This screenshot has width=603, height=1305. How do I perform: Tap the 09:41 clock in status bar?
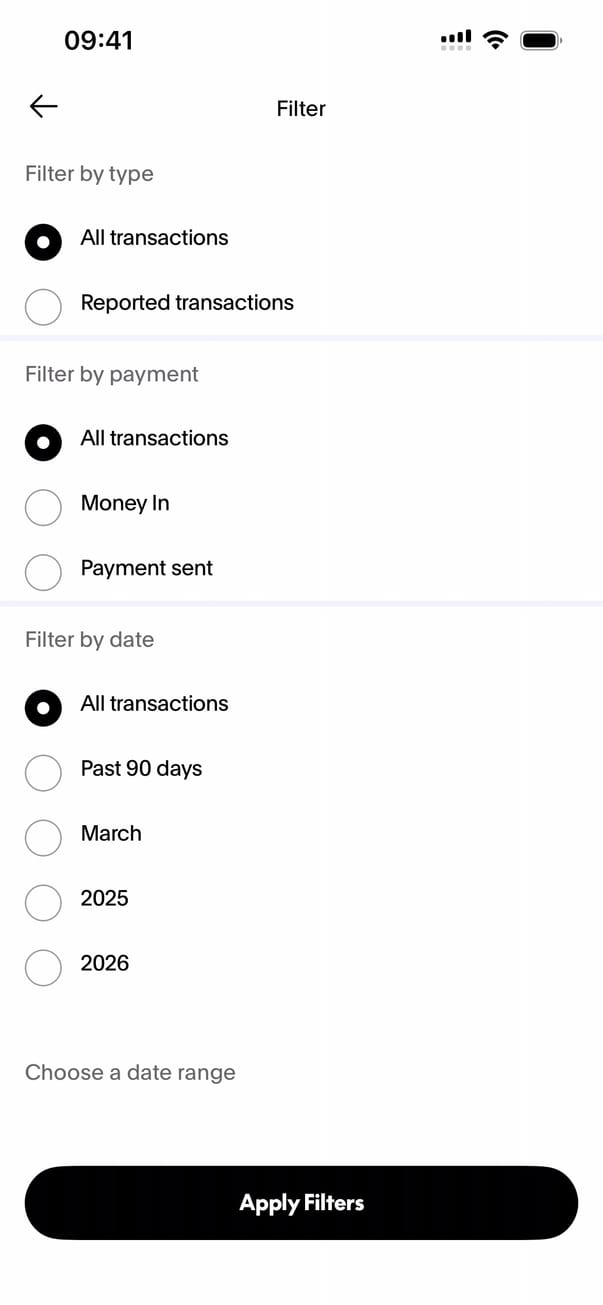coord(98,40)
